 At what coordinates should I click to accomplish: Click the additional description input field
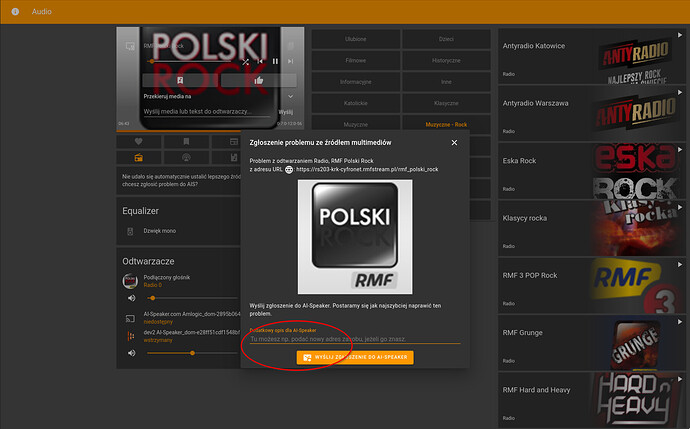[x=355, y=339]
